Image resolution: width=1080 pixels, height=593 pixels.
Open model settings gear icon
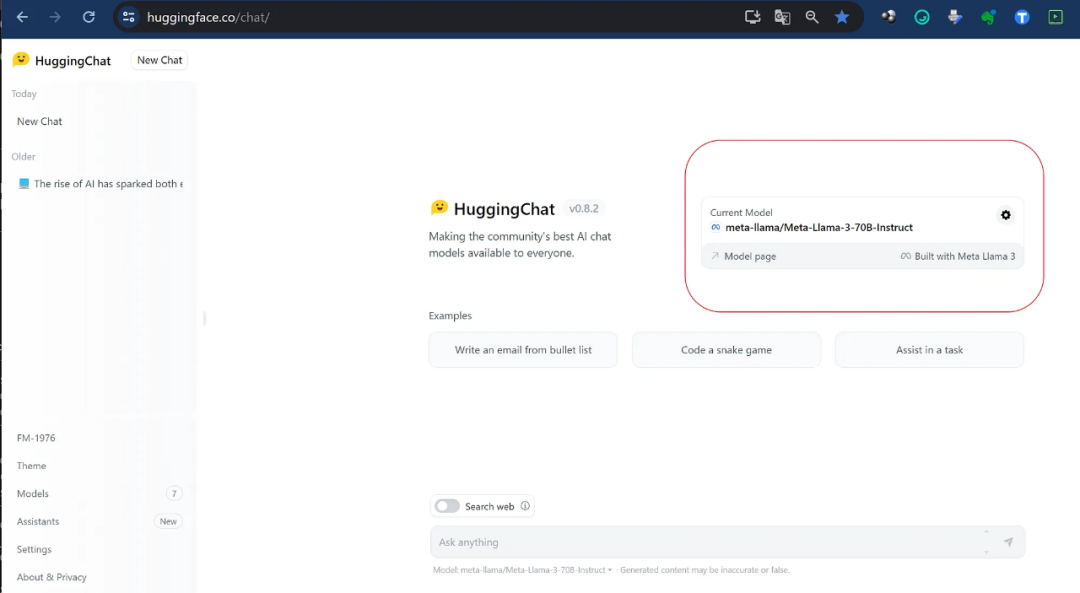pos(1006,215)
